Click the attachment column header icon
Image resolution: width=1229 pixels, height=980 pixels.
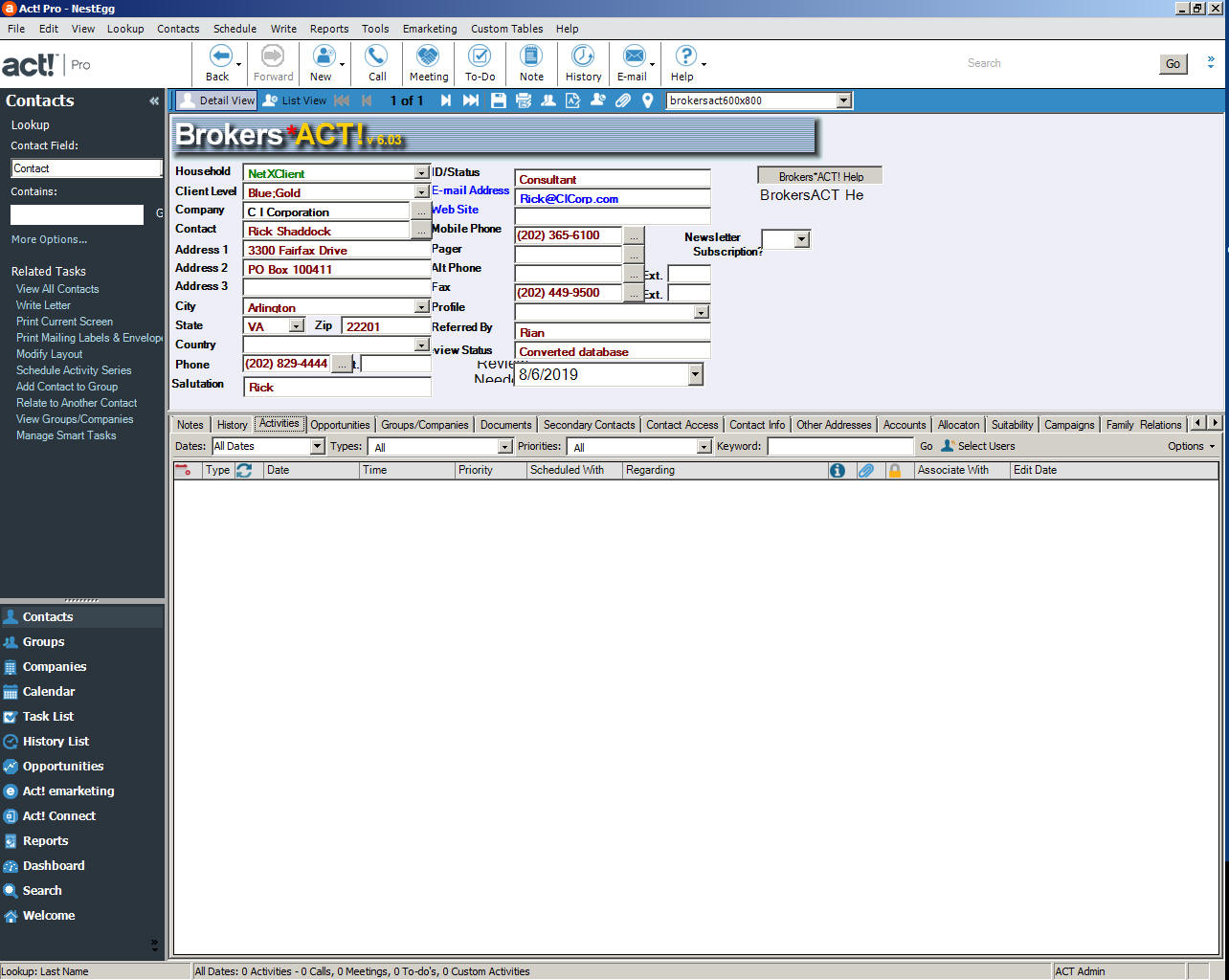pos(866,470)
